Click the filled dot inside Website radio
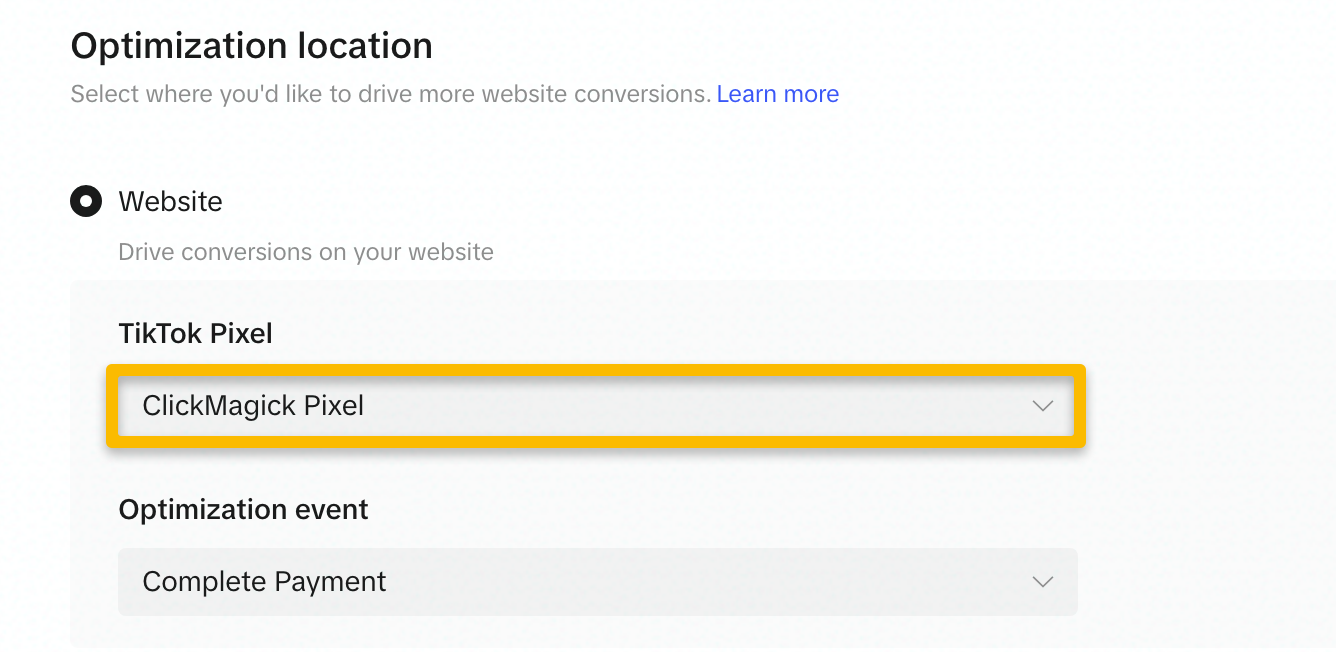 pos(86,201)
